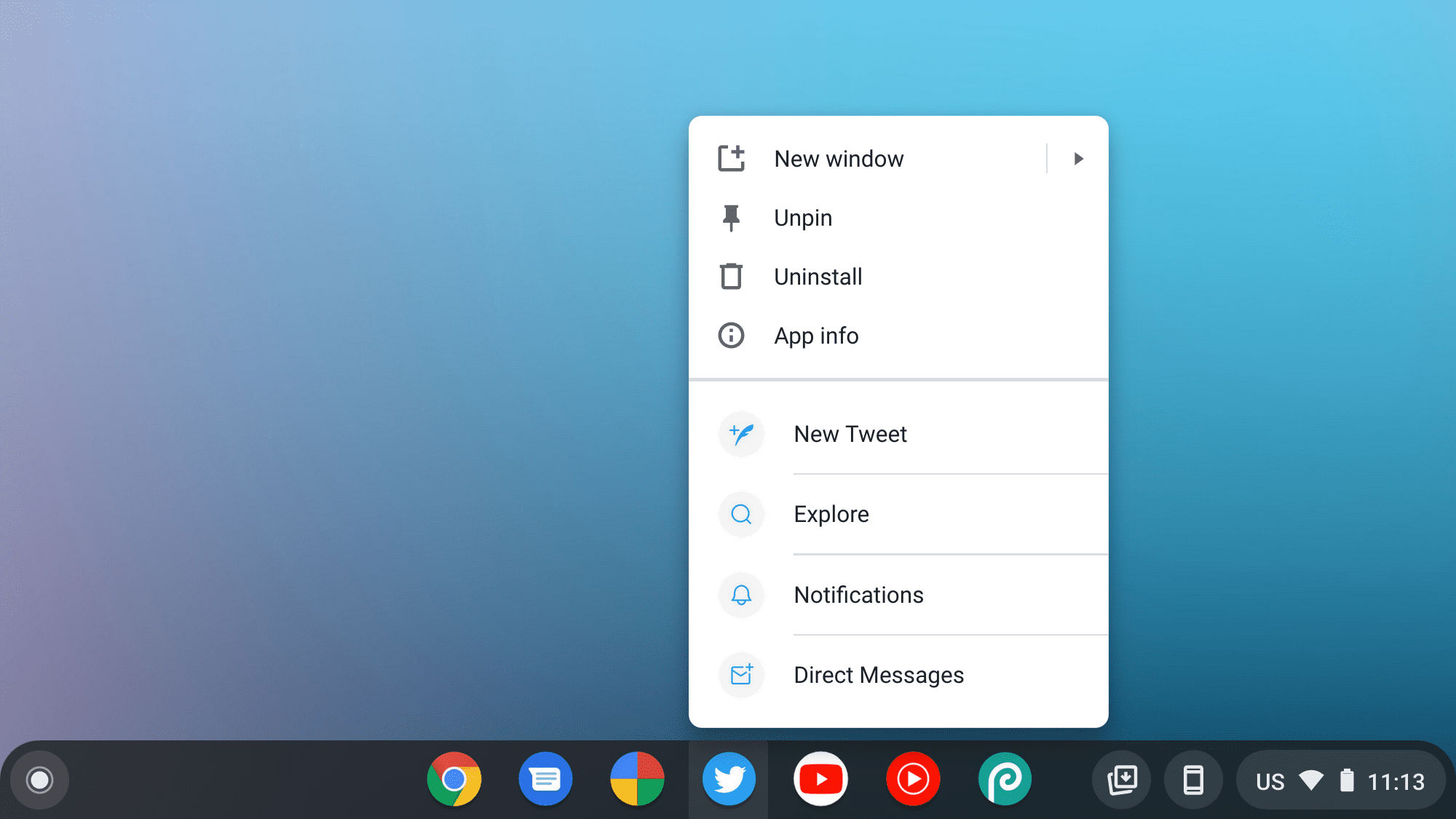This screenshot has height=819, width=1456.
Task: Open Papercut app from taskbar
Action: 1005,779
